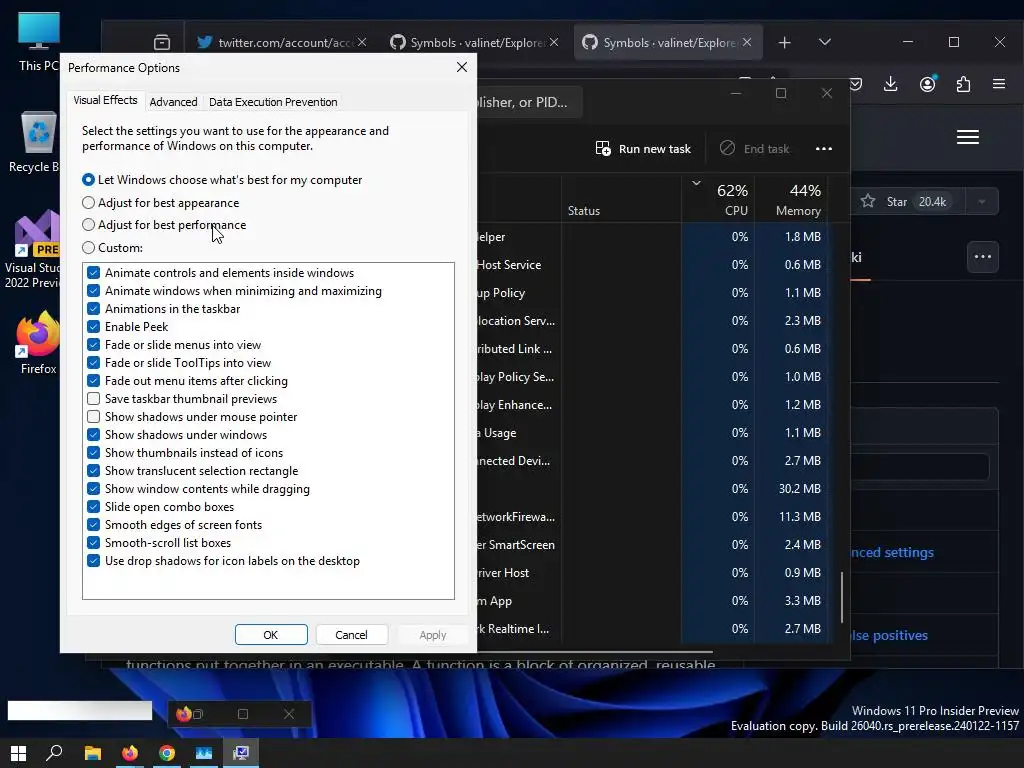Close the Performance Options dialog

tap(462, 67)
